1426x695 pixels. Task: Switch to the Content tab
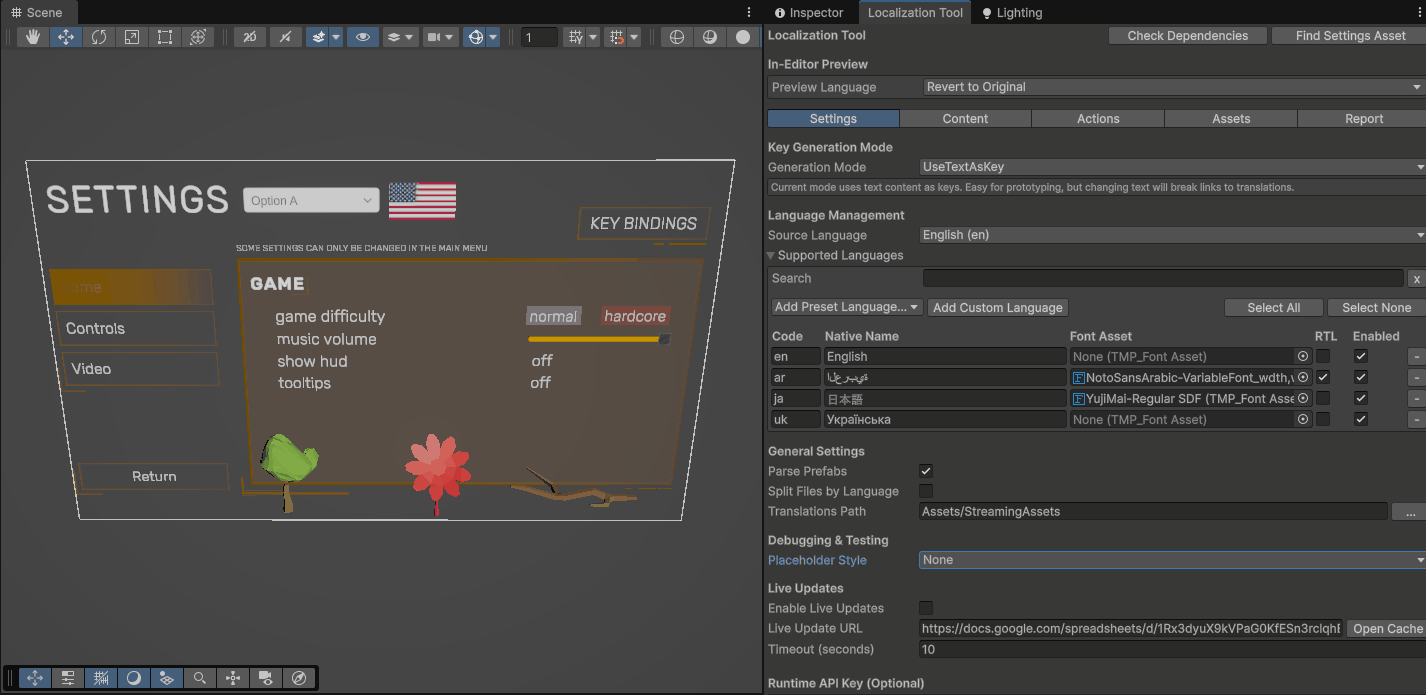964,118
